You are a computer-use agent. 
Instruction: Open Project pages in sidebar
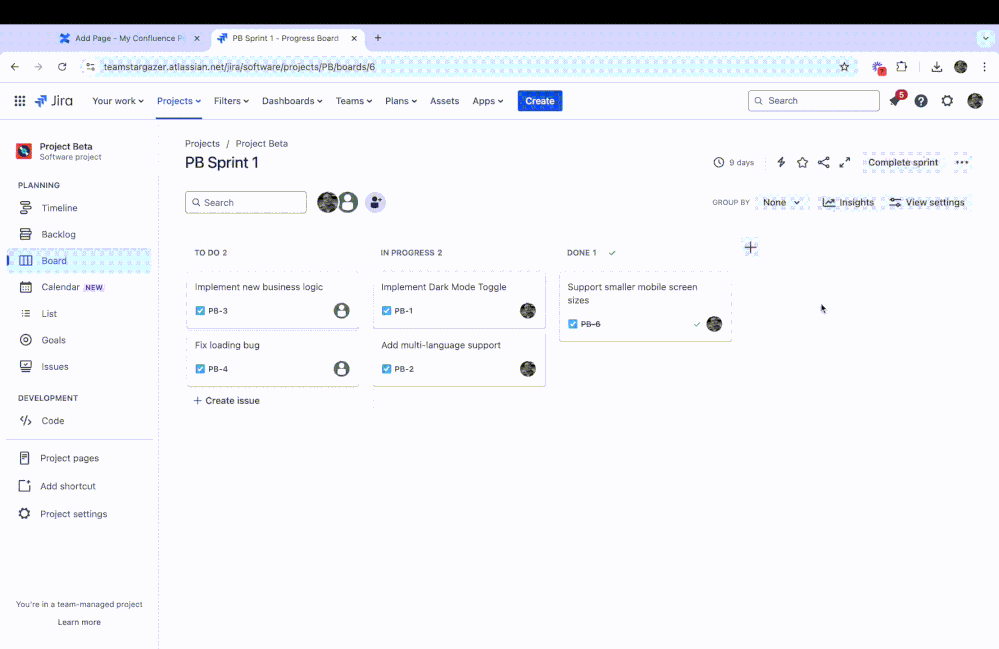click(79, 458)
